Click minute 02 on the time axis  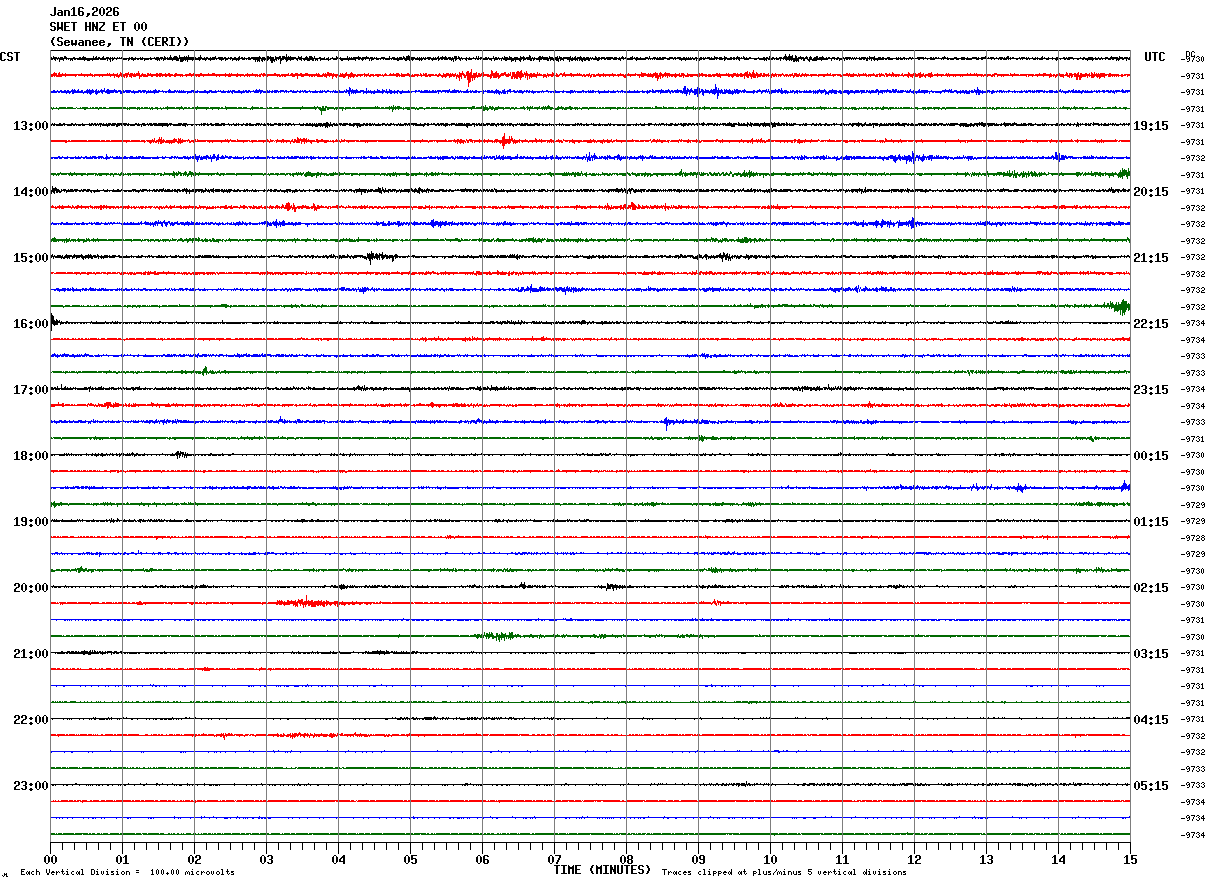coord(194,859)
